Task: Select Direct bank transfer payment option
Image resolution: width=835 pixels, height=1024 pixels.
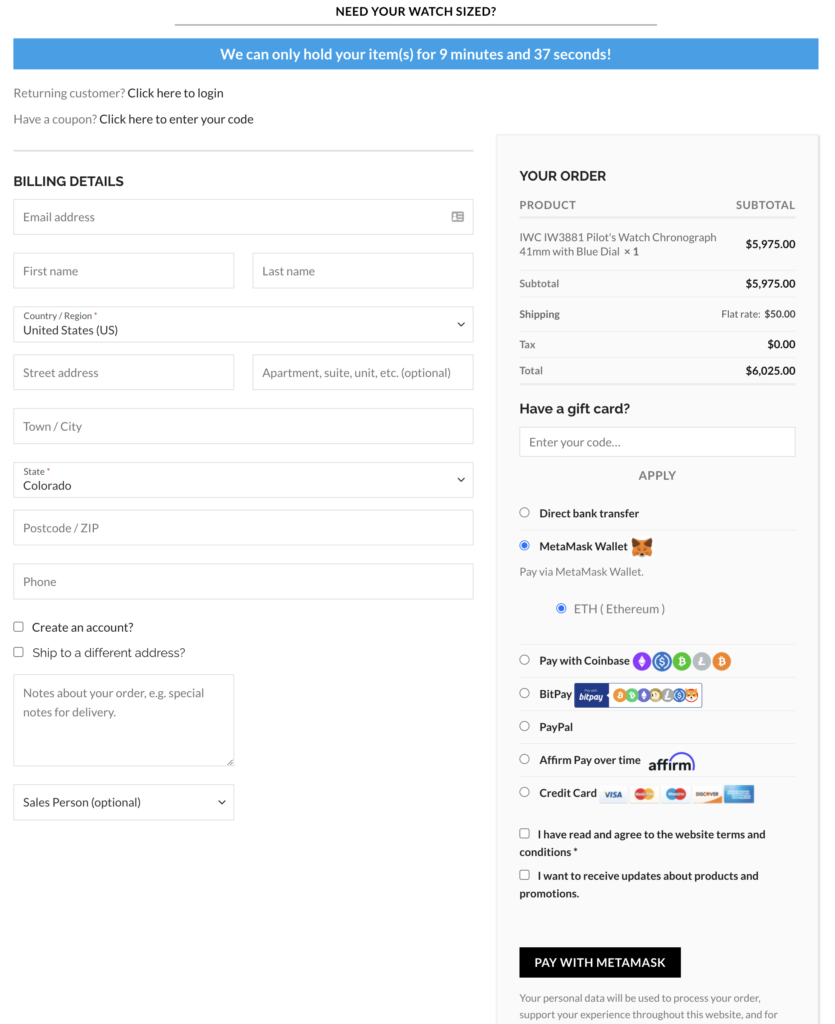Action: [x=524, y=513]
